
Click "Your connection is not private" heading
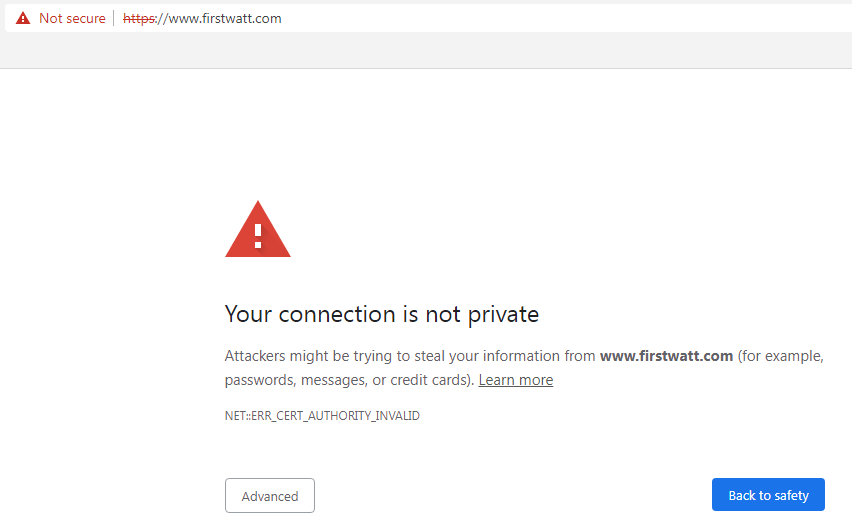[381, 315]
